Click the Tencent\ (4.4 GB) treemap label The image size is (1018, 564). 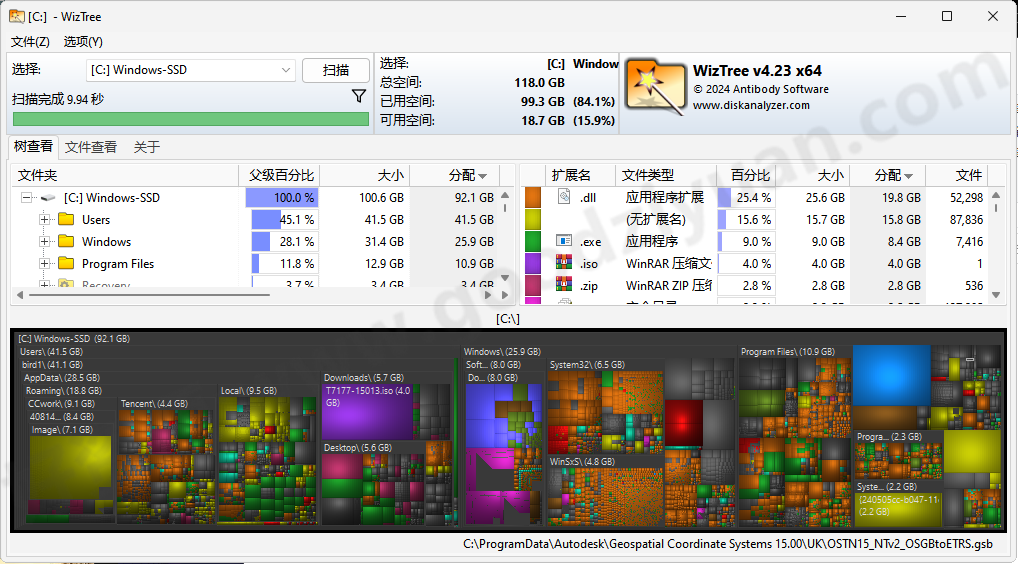[154, 404]
